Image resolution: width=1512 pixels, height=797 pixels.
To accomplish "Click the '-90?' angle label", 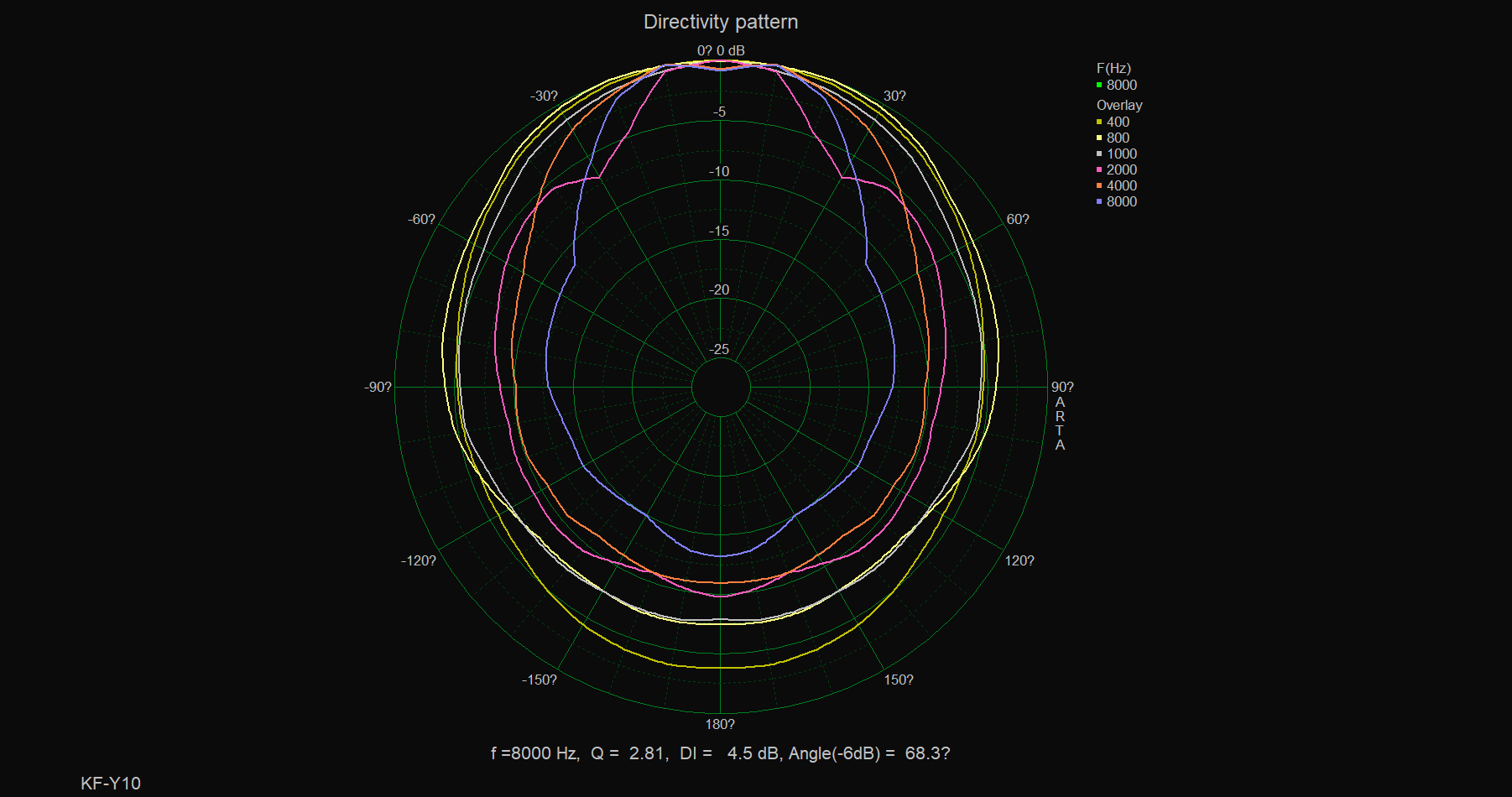I will tap(378, 387).
